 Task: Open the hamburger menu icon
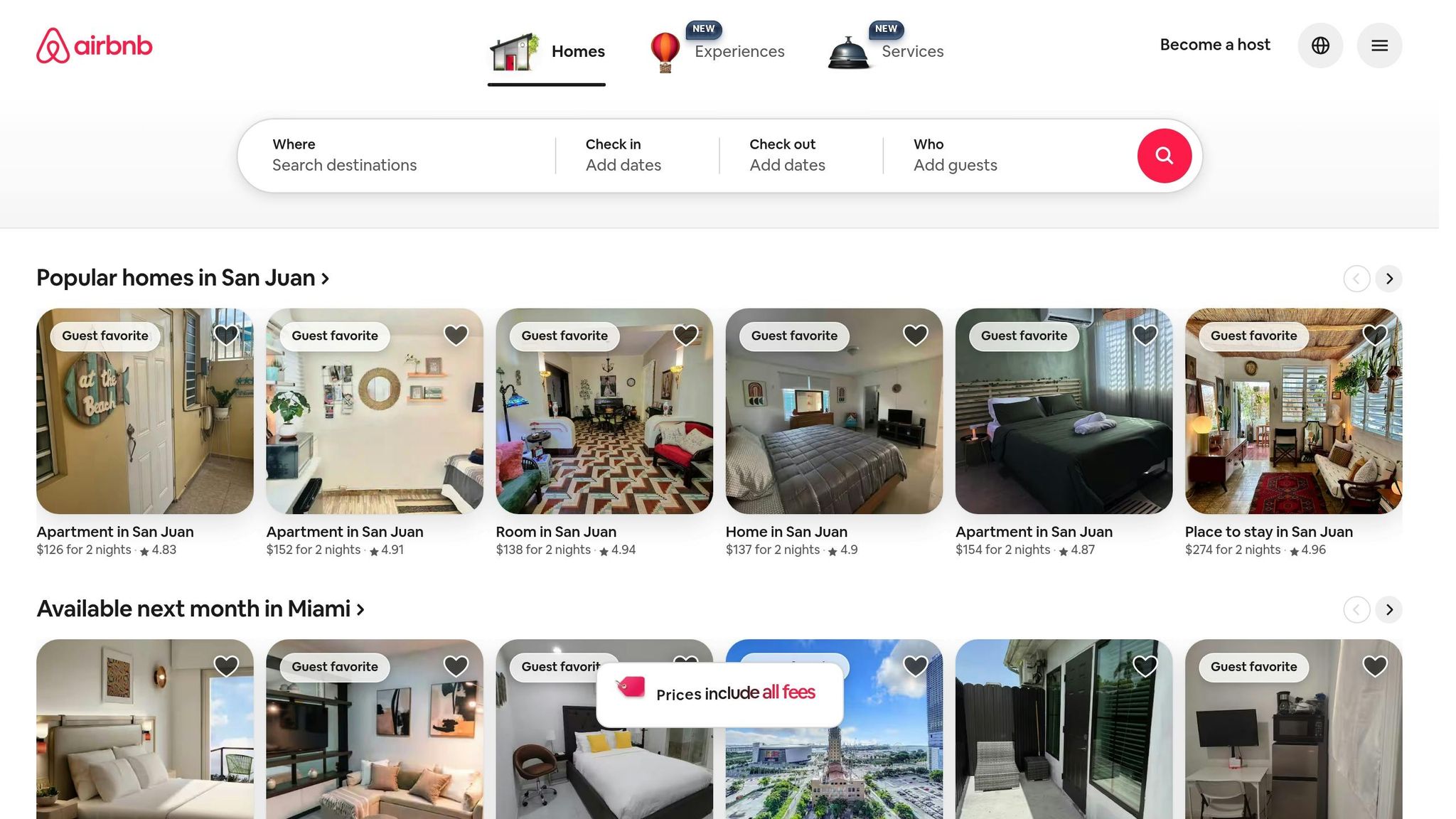pos(1379,45)
